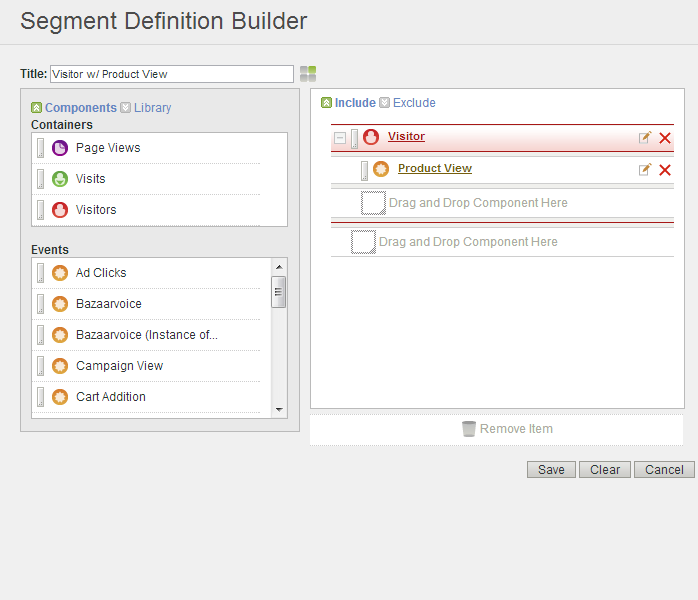This screenshot has width=698, height=600.
Task: Select the Visitors container label
Action: 96,210
